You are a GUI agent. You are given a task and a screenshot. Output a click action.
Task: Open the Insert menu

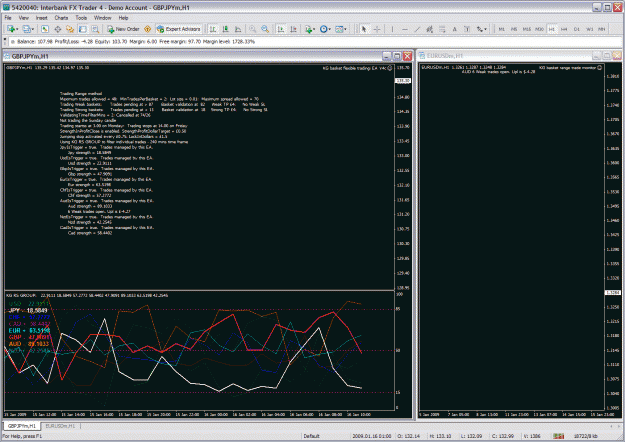pos(41,18)
